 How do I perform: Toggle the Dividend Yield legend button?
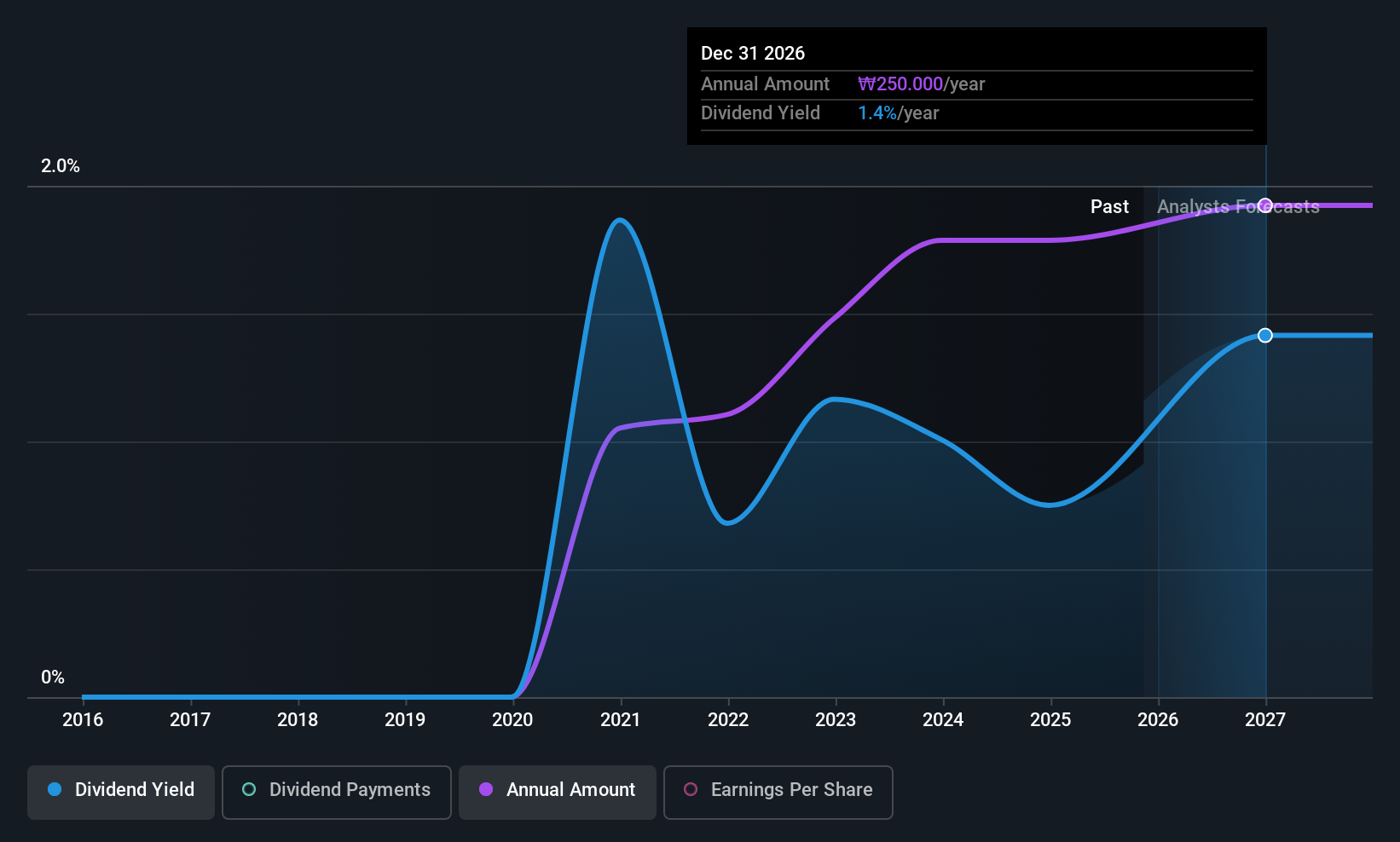click(121, 792)
